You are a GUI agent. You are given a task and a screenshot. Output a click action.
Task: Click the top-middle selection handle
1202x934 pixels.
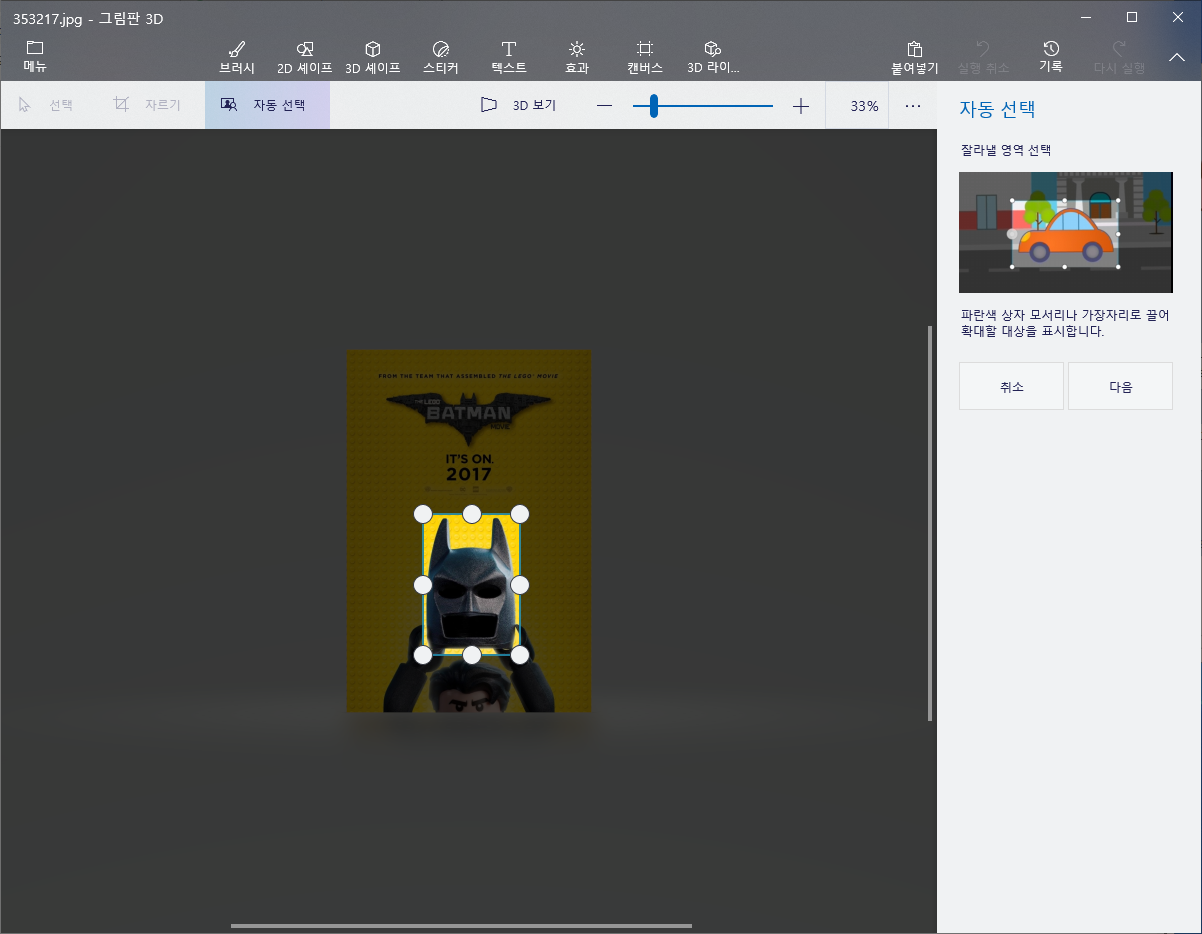pos(472,514)
